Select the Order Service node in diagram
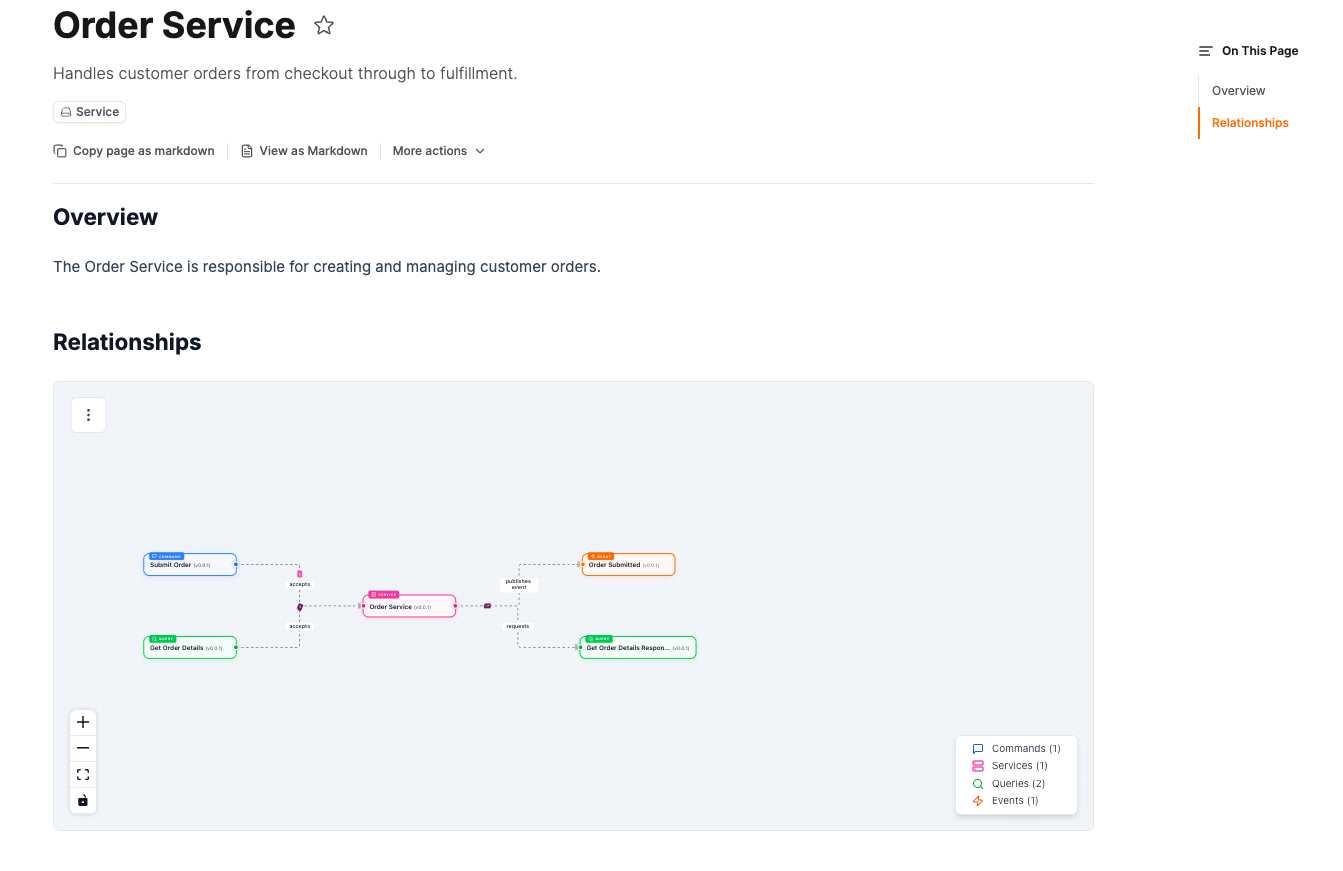The image size is (1343, 871). pos(409,606)
